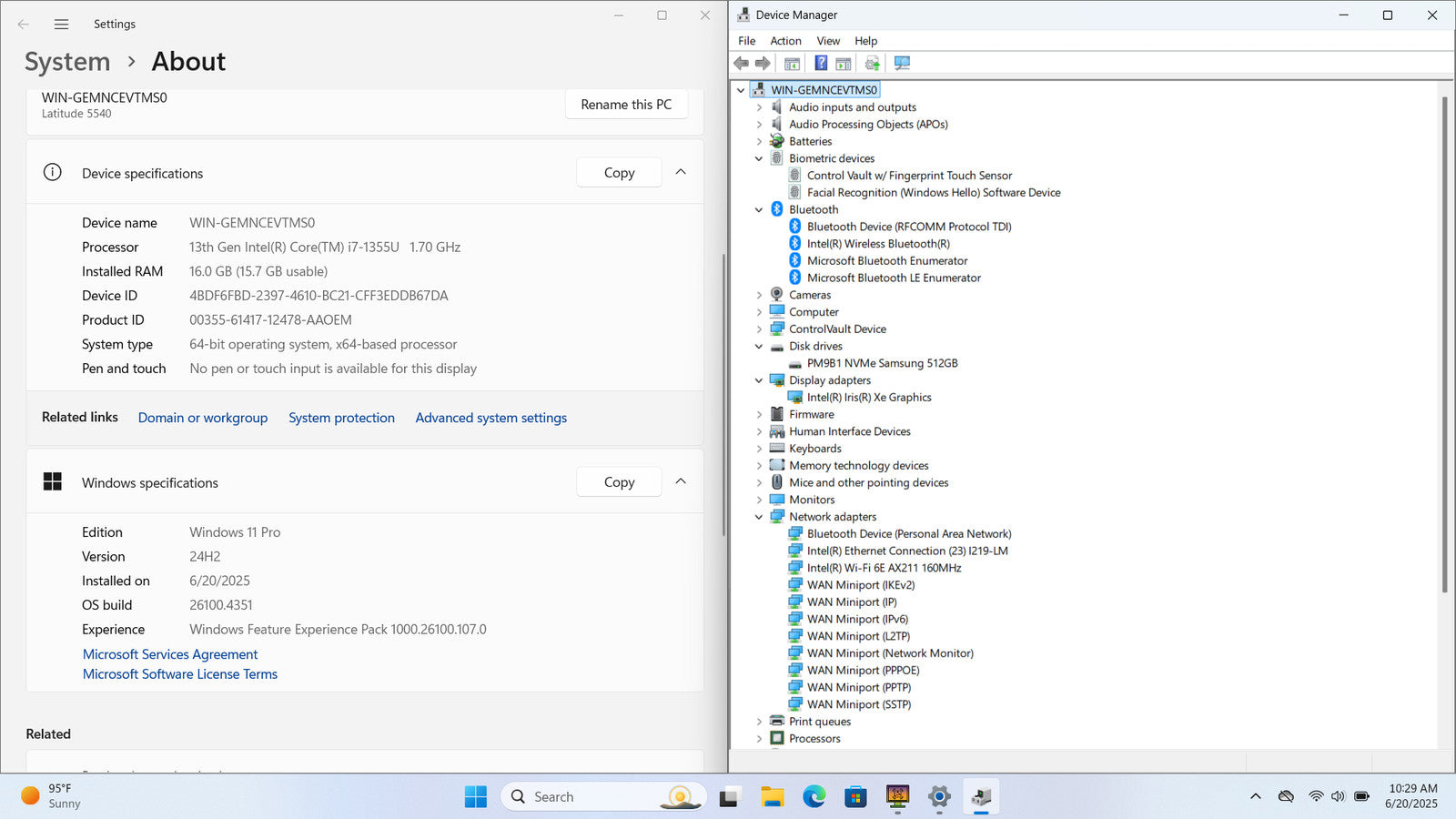This screenshot has height=819, width=1456.
Task: Click the battery icon in system tray
Action: (1361, 796)
